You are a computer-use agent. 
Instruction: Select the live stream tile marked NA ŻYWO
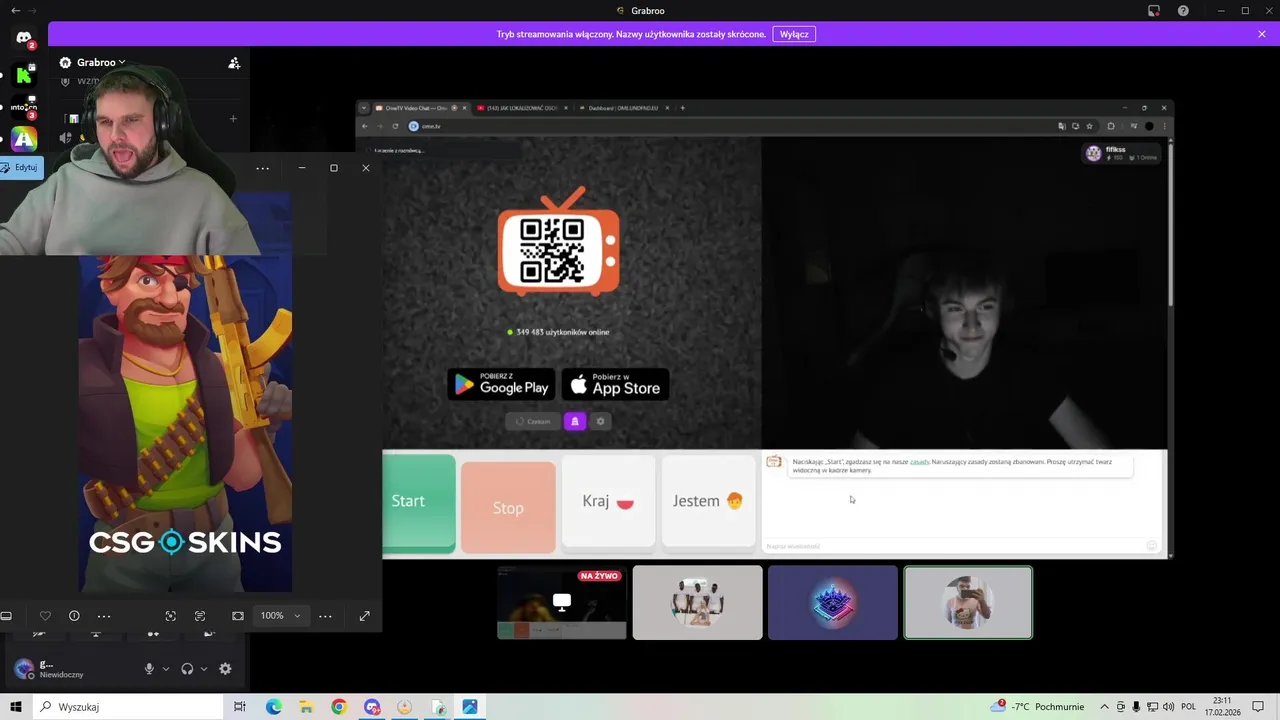[x=562, y=603]
